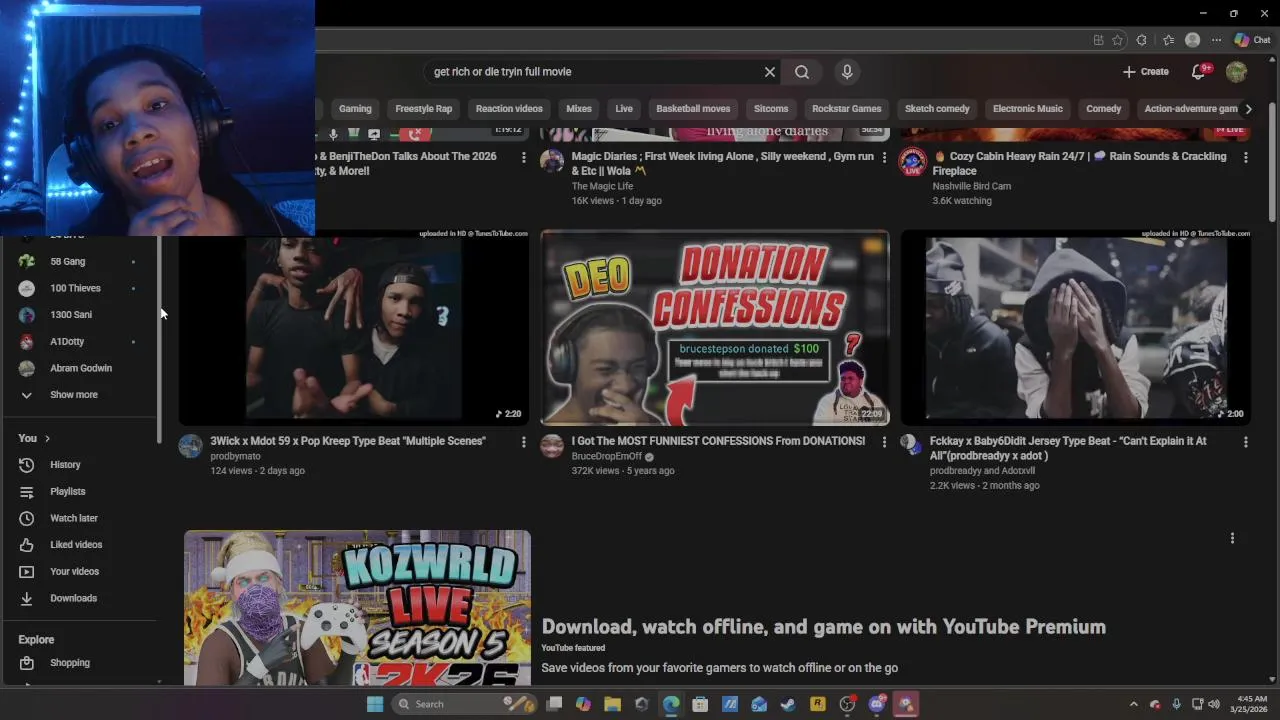Start voice search with the microphone icon
Image resolution: width=1280 pixels, height=720 pixels.
pyautogui.click(x=847, y=72)
